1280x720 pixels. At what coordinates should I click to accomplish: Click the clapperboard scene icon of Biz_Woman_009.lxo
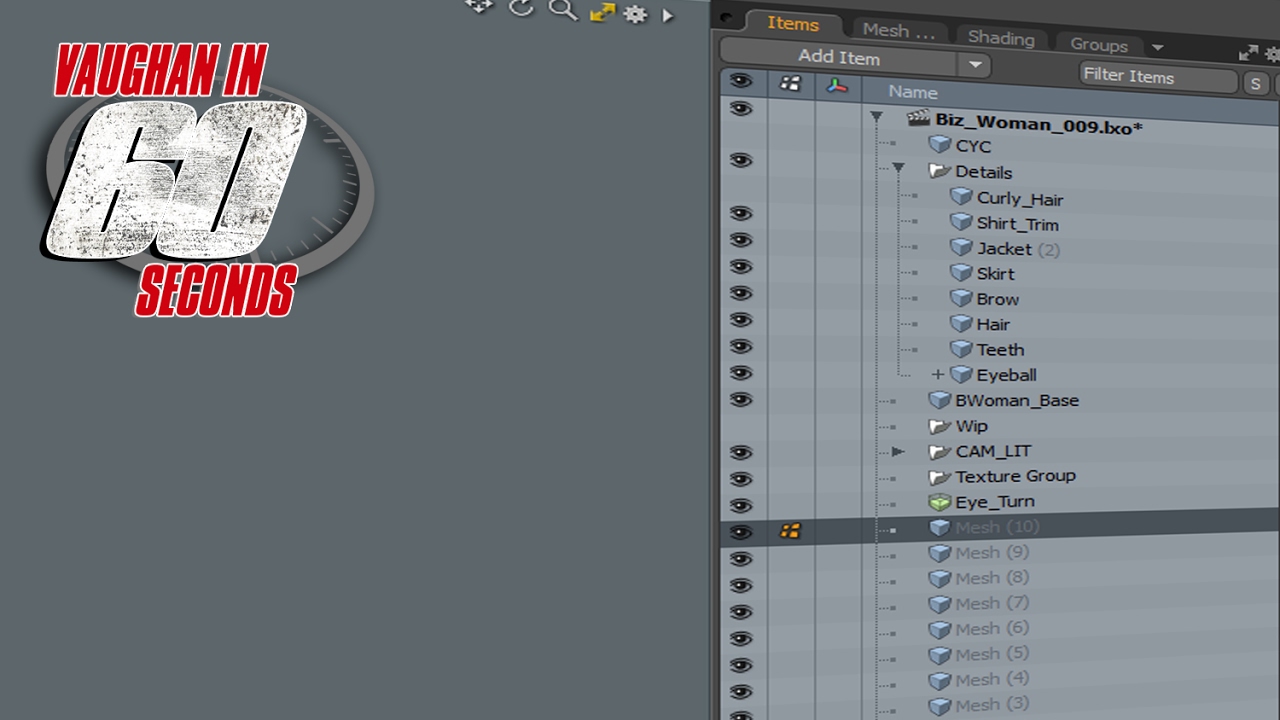tap(918, 120)
